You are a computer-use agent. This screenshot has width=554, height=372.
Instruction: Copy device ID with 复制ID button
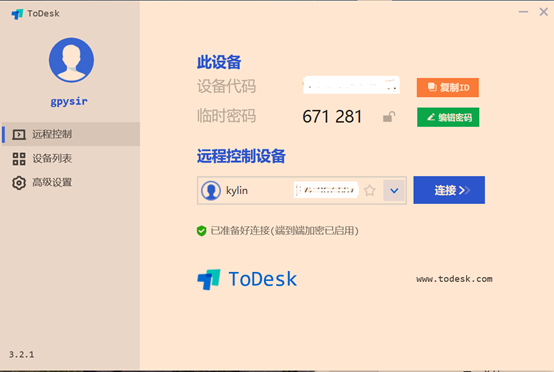tap(448, 87)
